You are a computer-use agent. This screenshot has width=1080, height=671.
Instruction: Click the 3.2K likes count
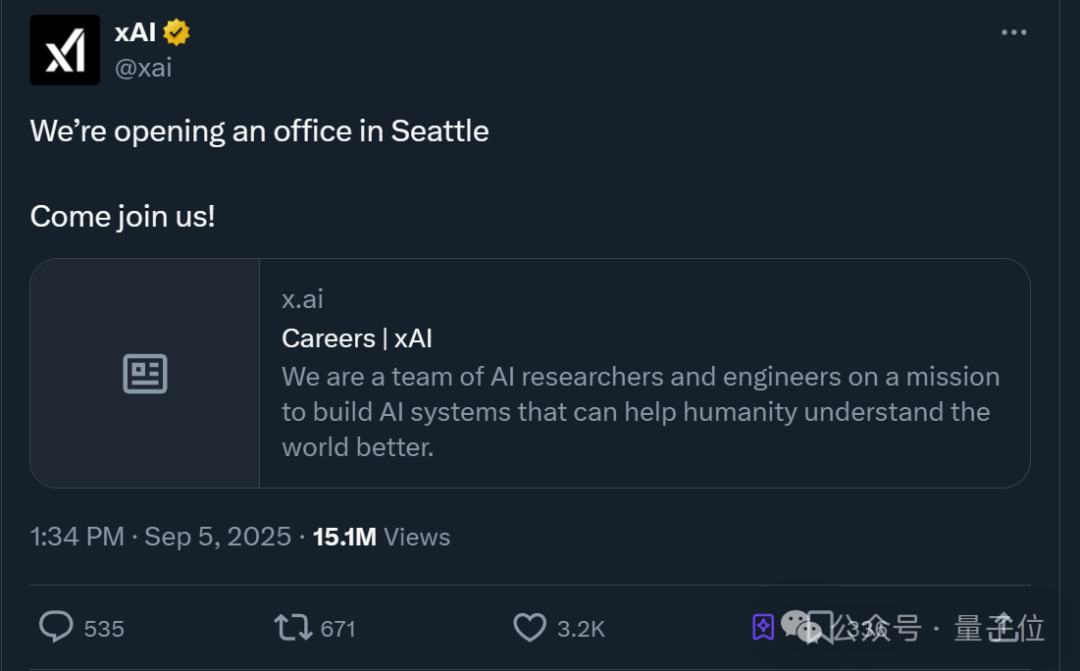coord(581,629)
